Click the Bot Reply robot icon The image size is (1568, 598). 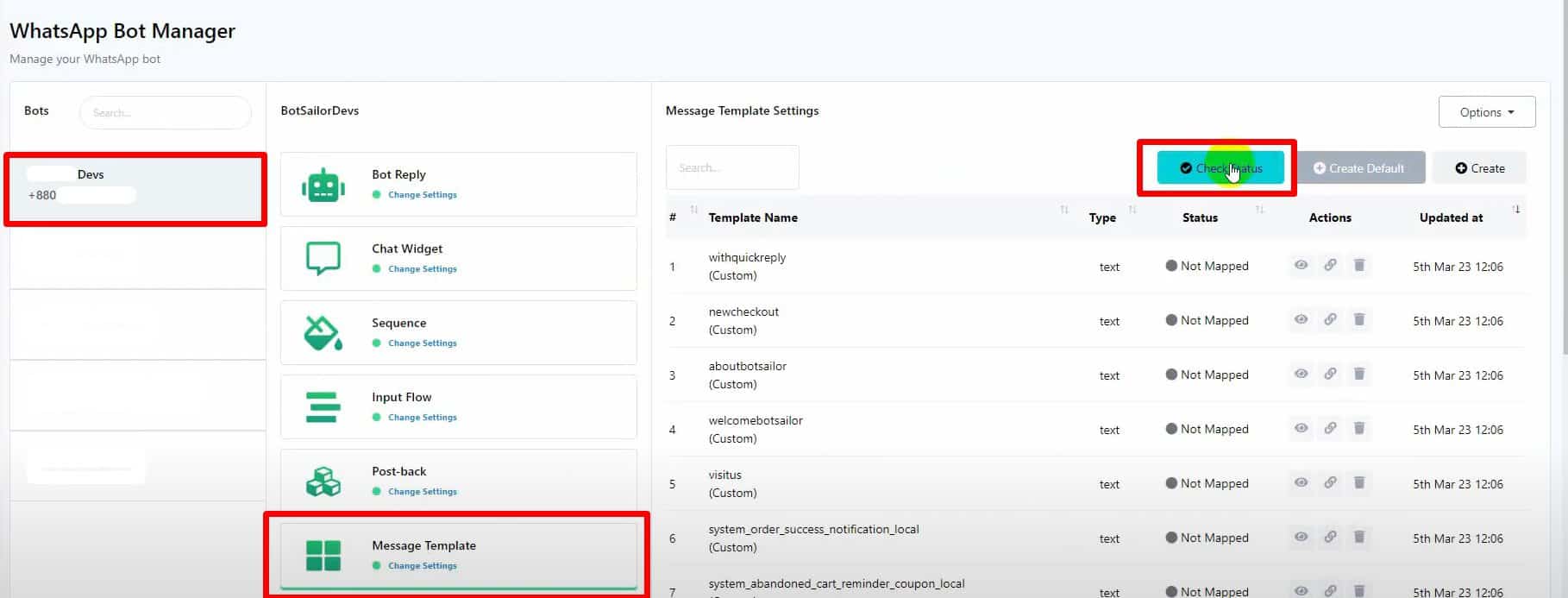[323, 185]
